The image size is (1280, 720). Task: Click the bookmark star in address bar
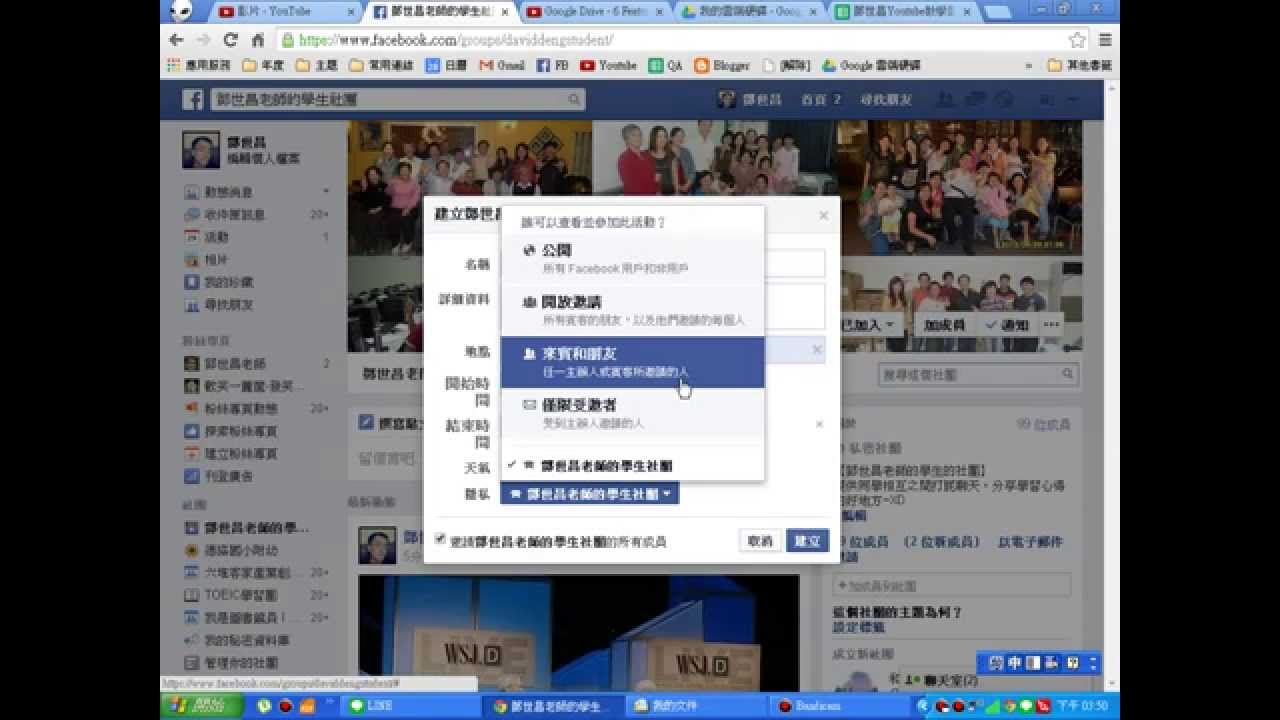tap(1077, 40)
